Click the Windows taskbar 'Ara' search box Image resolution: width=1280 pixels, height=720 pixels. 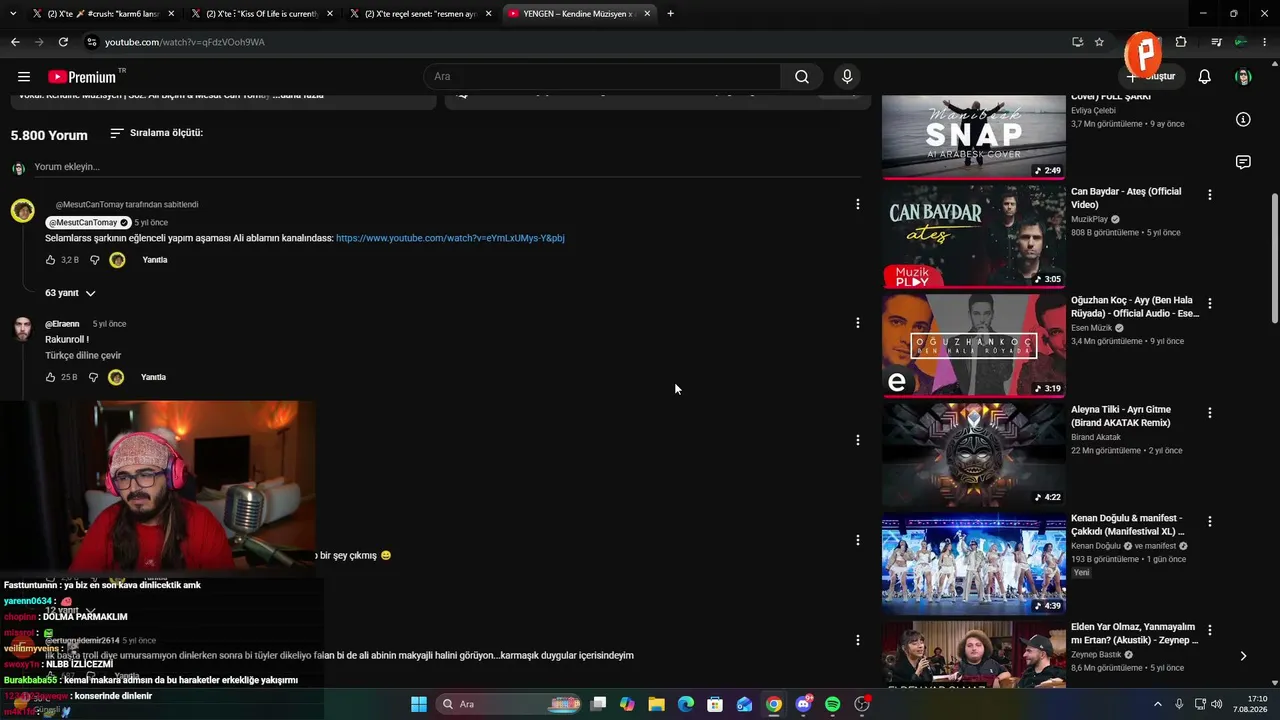[511, 704]
